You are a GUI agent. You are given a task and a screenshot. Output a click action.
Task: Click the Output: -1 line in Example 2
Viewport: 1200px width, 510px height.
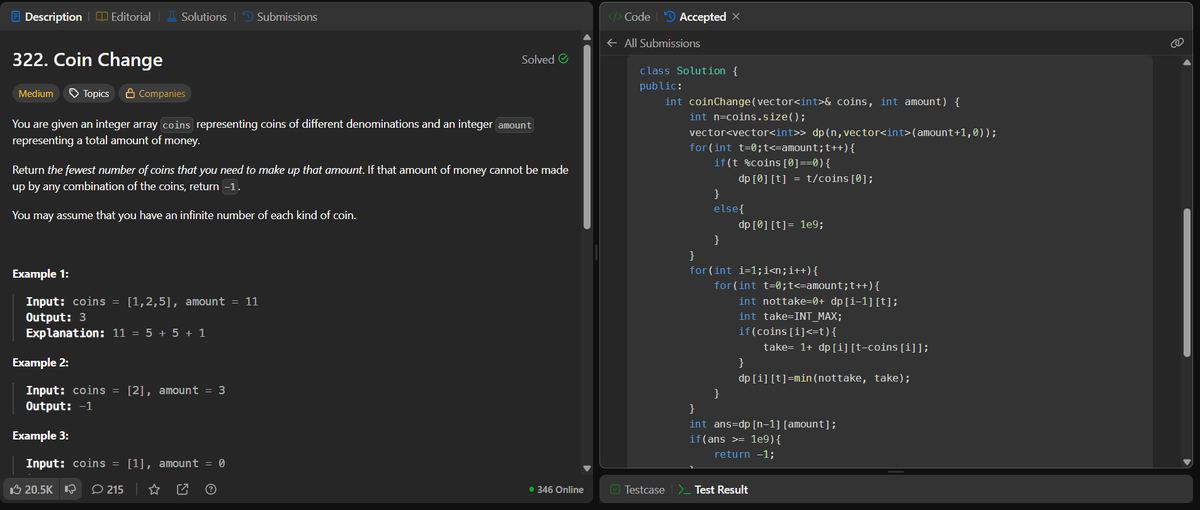tap(60, 406)
